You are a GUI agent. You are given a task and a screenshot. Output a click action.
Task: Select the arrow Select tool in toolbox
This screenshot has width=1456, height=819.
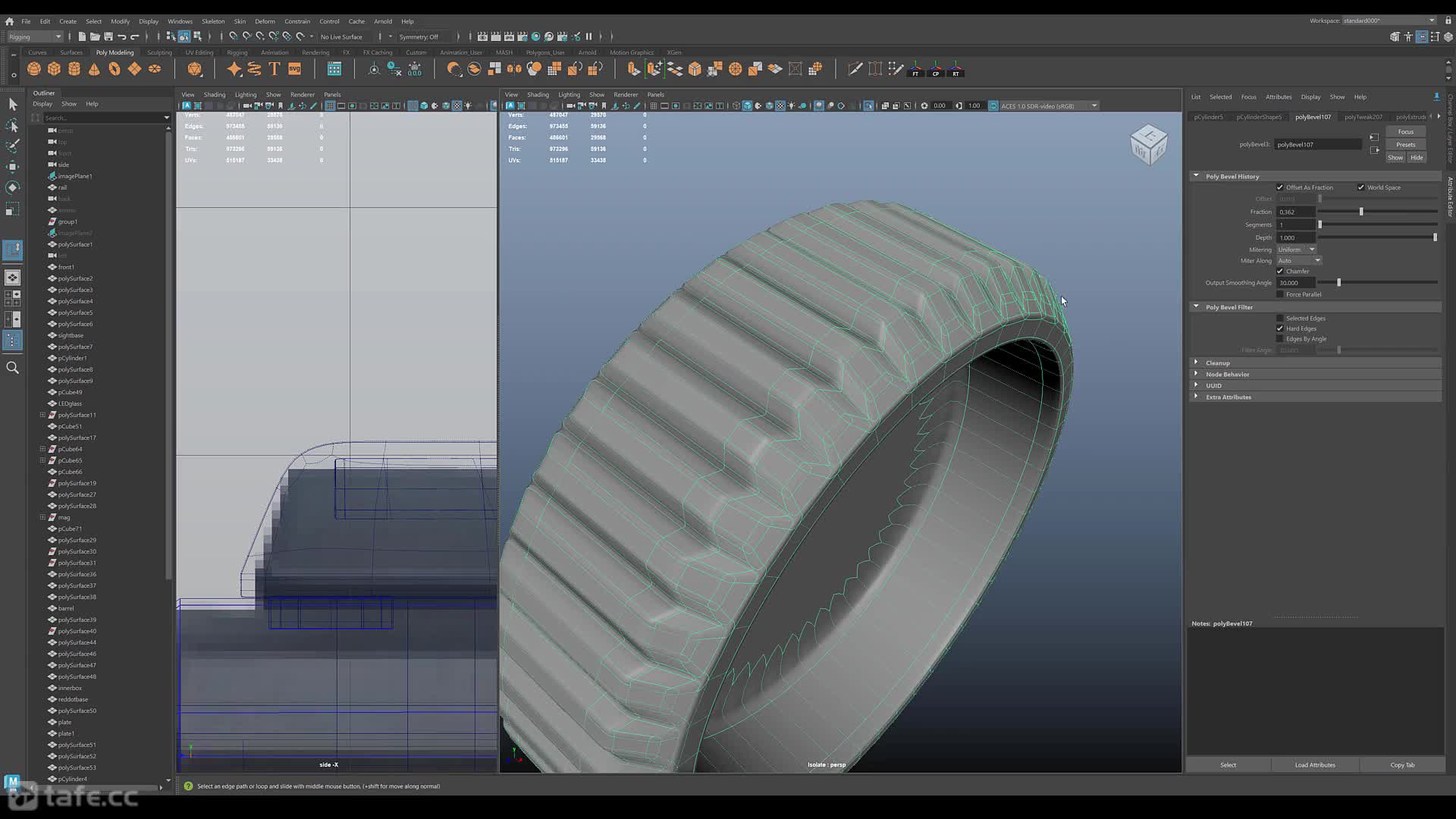13,105
